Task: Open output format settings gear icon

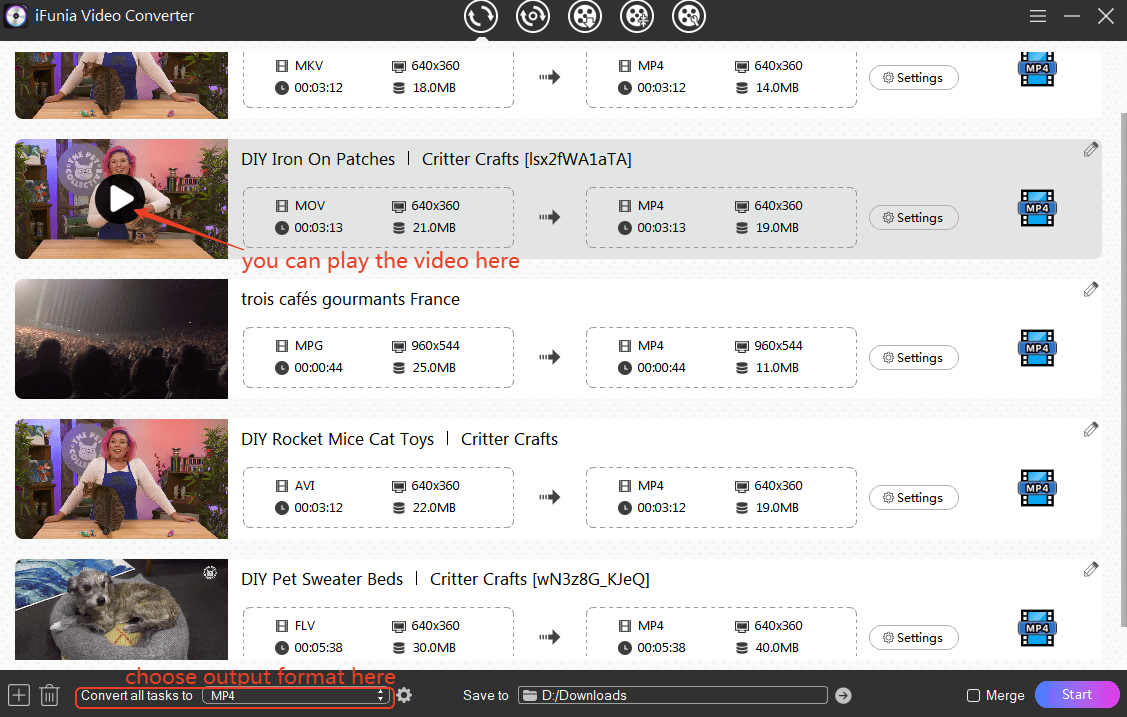Action: tap(404, 695)
